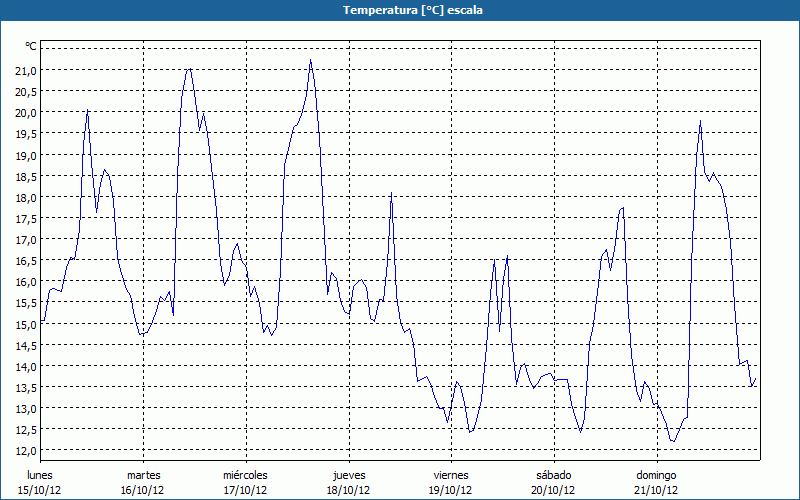This screenshot has height=500, width=800.
Task: Click the °C unit label on the axis
Action: 31,46
